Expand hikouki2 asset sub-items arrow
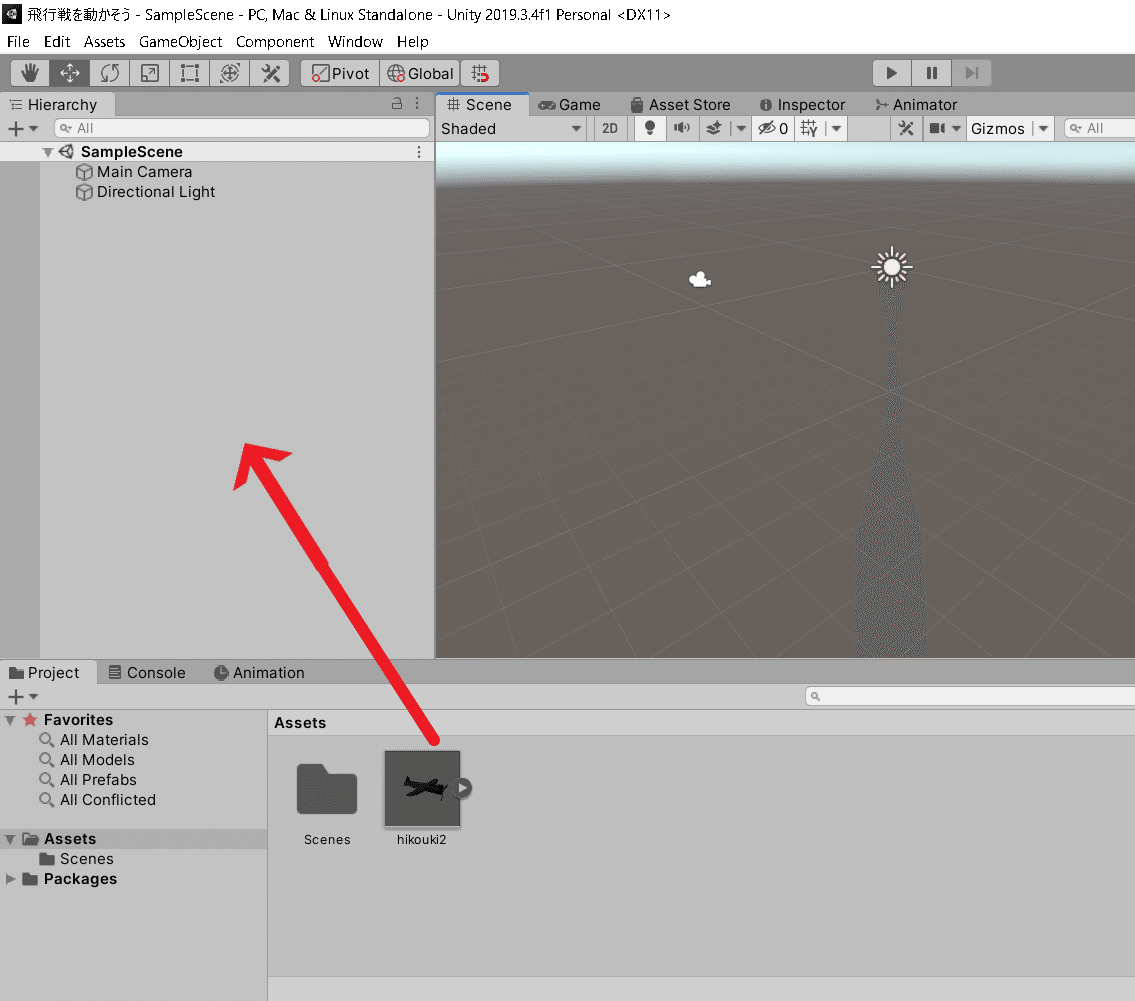 (x=463, y=788)
